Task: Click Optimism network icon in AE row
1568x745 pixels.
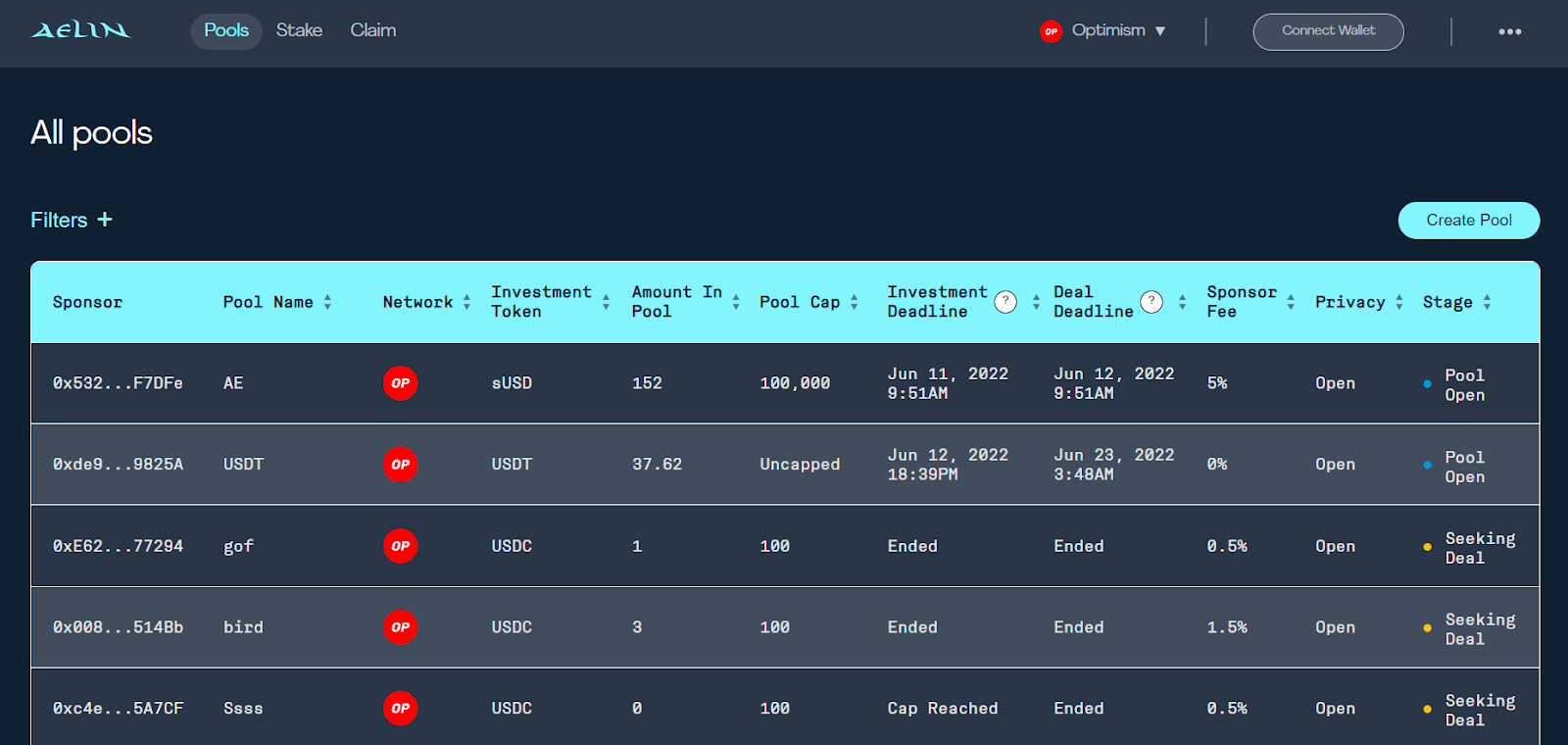Action: [x=400, y=383]
